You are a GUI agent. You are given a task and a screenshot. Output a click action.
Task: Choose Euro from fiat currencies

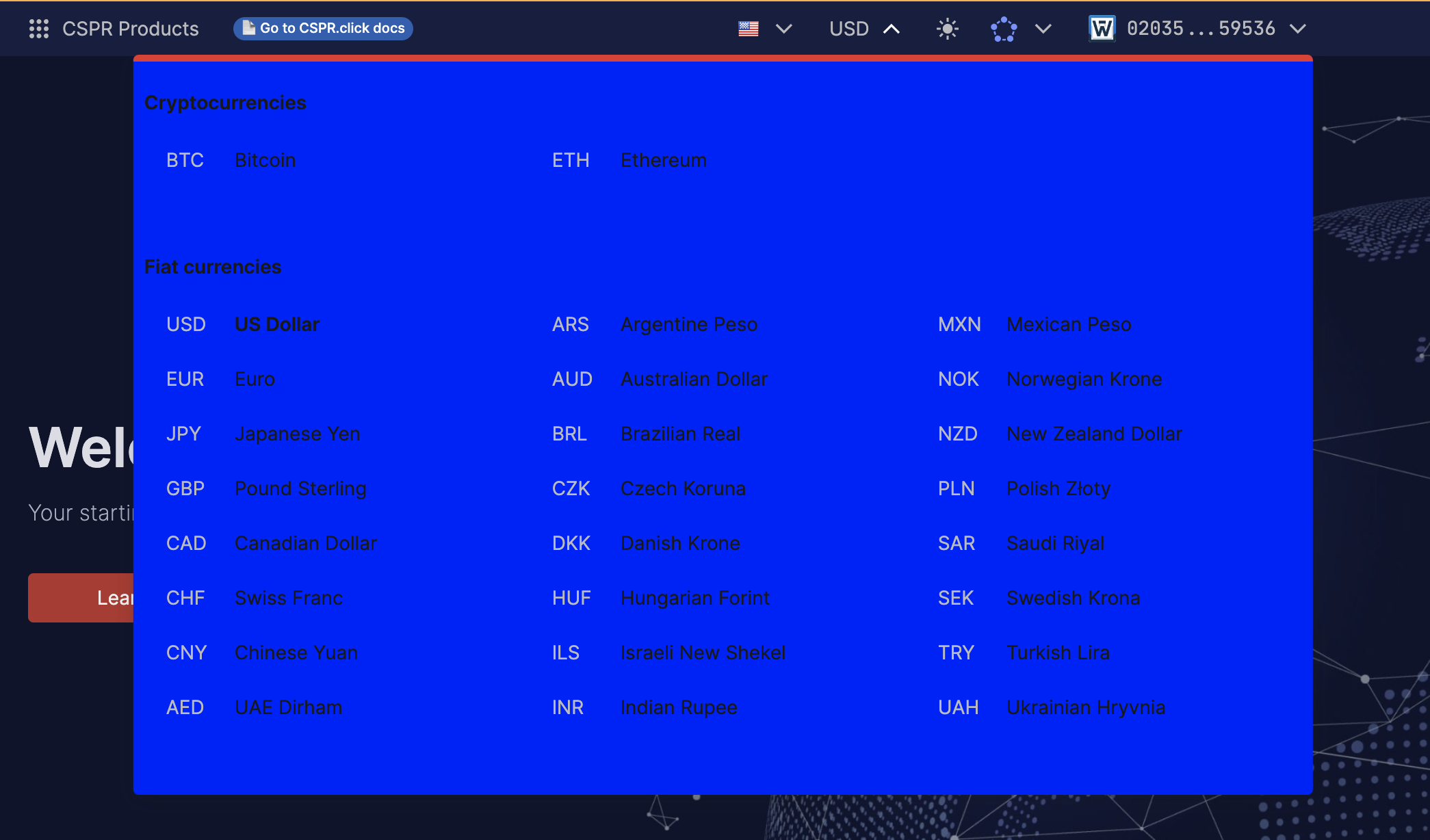(x=255, y=379)
